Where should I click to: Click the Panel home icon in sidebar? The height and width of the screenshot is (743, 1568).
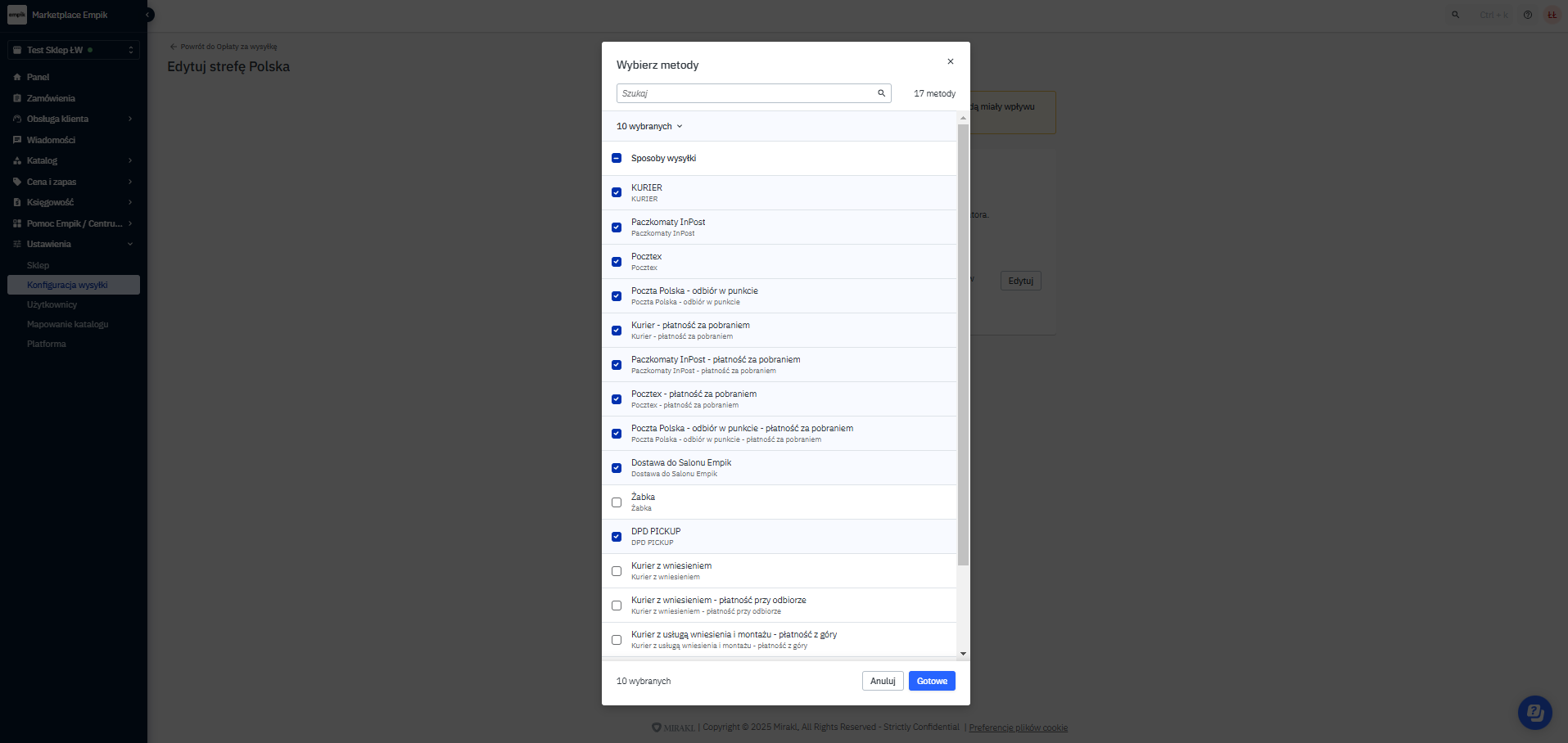click(x=17, y=77)
